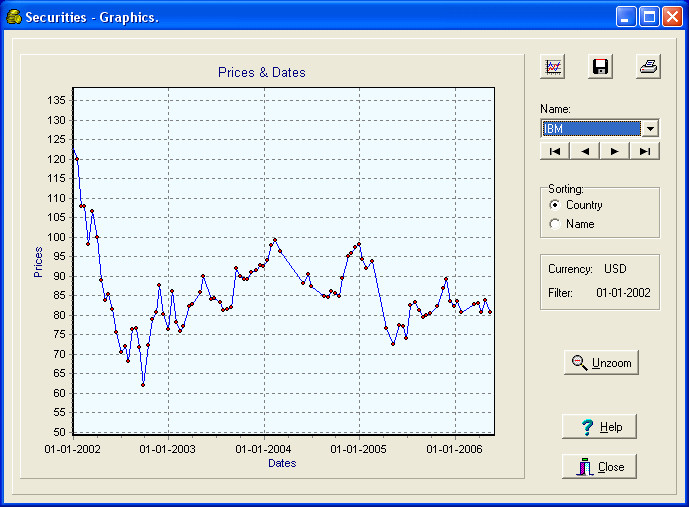Select Name sorting radio button
Screen dimensions: 689x507
555,224
